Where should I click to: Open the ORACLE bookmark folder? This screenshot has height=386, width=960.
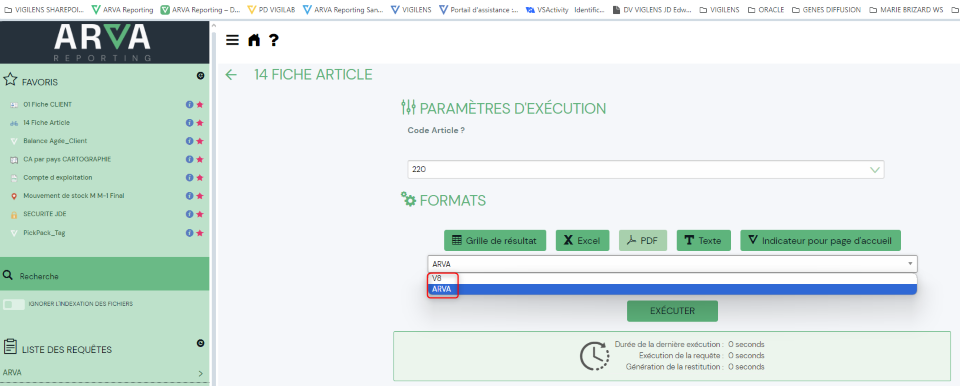pyautogui.click(x=767, y=10)
